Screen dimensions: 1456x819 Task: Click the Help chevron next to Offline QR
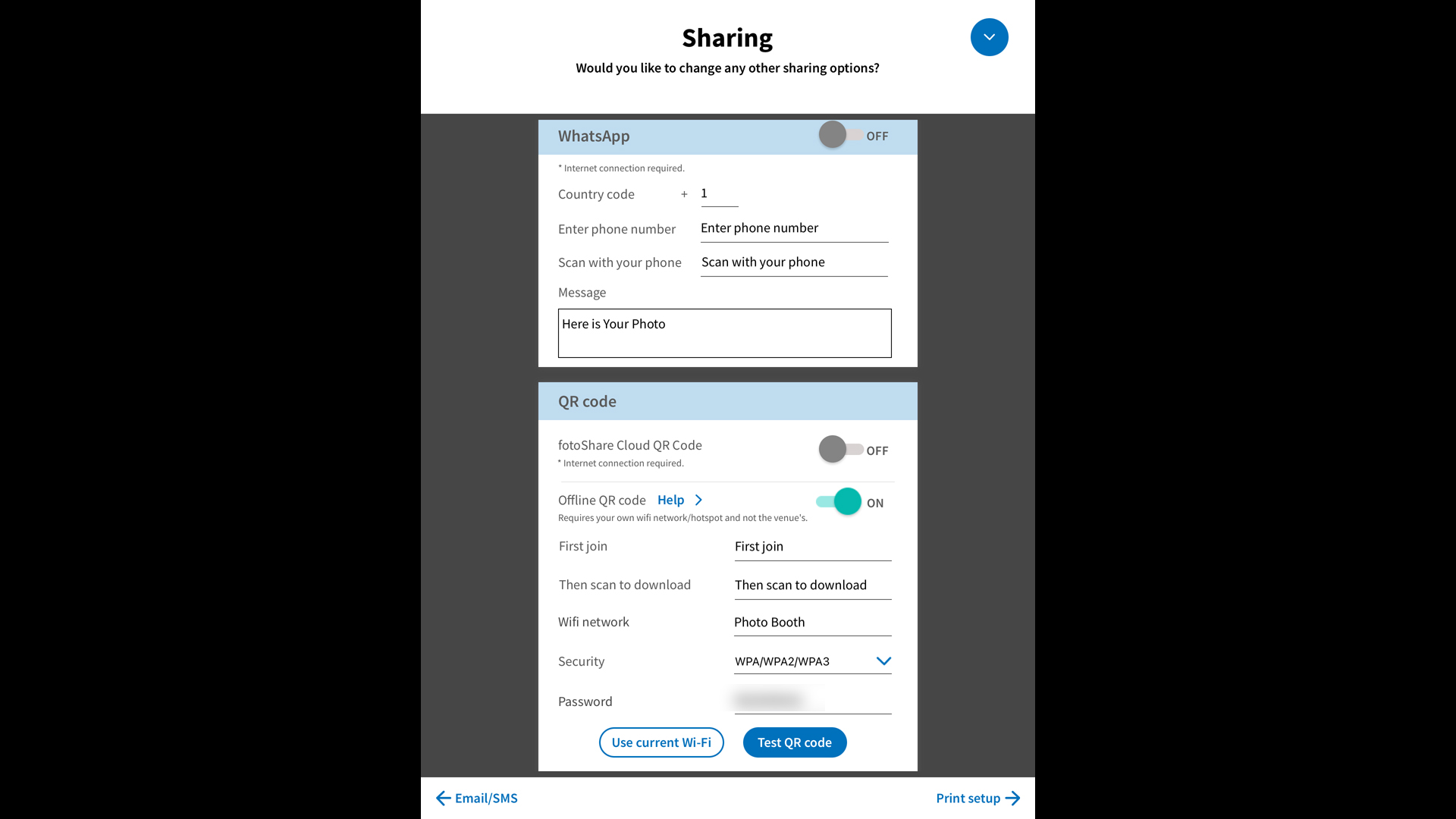coord(698,499)
